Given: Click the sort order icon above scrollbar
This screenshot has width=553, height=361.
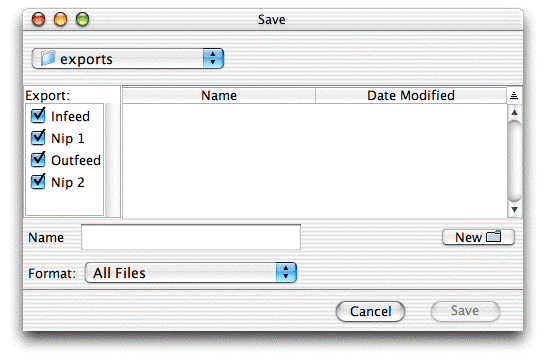Looking at the screenshot, I should click(514, 95).
